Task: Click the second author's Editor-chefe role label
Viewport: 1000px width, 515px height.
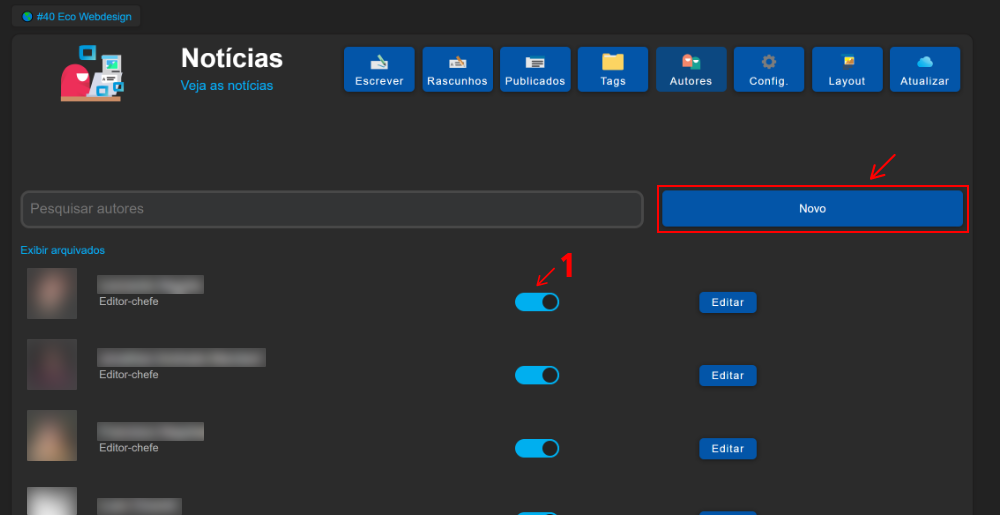Action: 129,375
